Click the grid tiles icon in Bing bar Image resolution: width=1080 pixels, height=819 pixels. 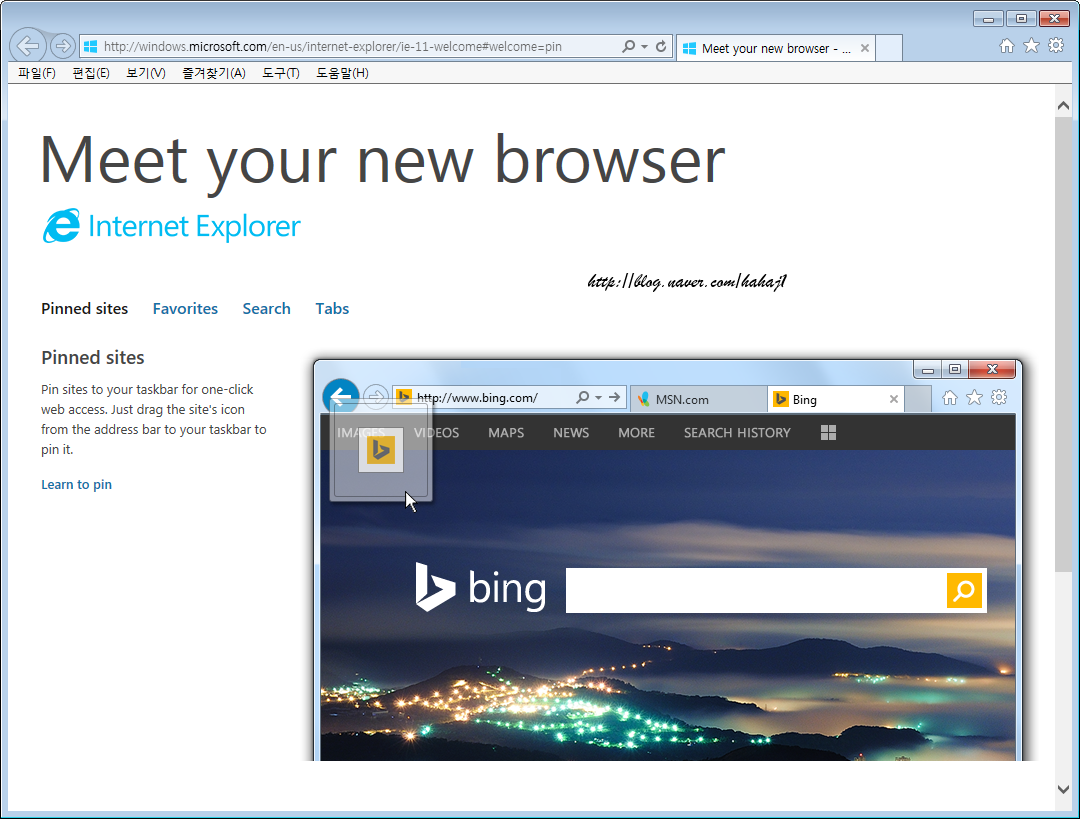(x=829, y=433)
